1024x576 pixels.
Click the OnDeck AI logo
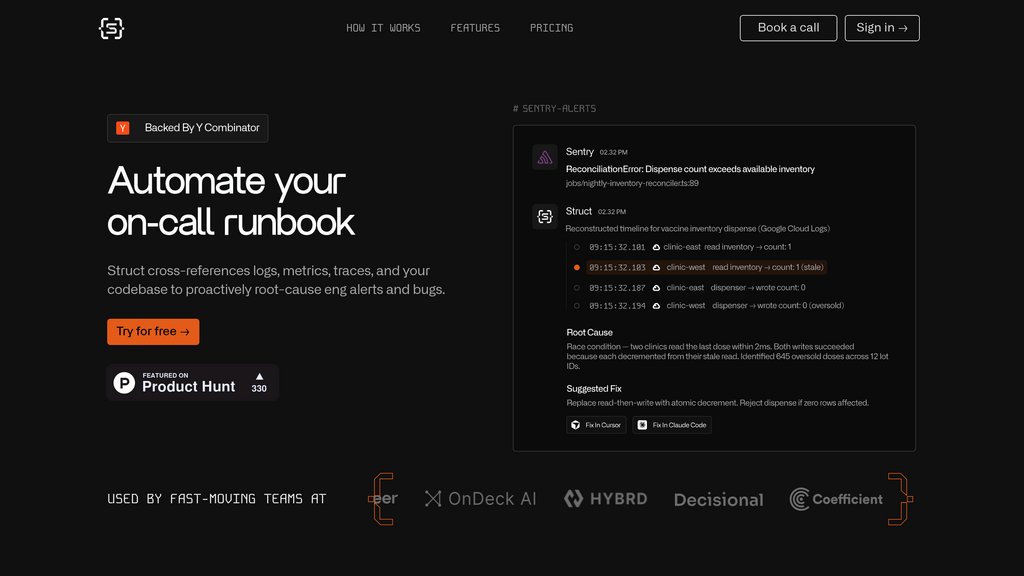480,498
